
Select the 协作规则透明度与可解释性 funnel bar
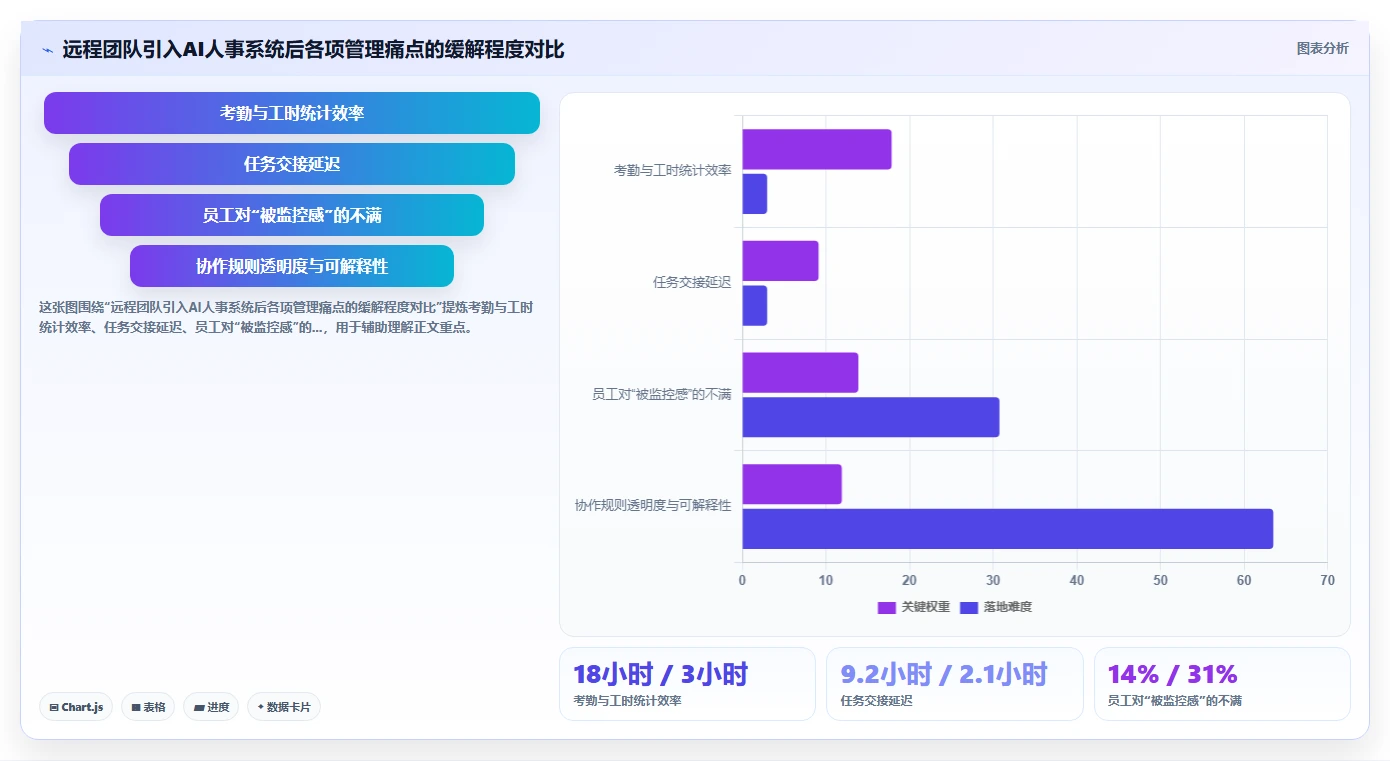coord(292,266)
